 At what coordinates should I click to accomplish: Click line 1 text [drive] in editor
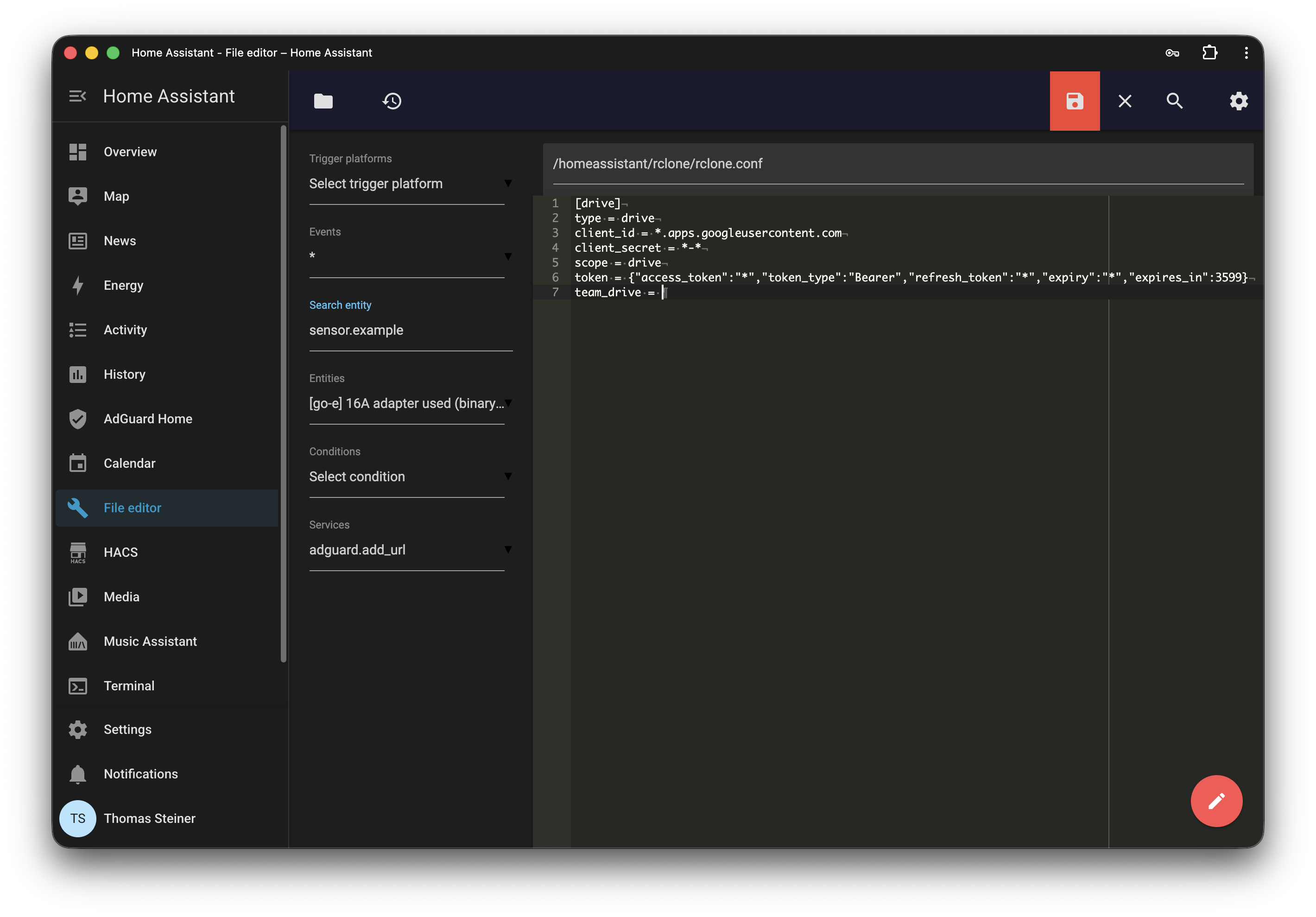tap(597, 203)
